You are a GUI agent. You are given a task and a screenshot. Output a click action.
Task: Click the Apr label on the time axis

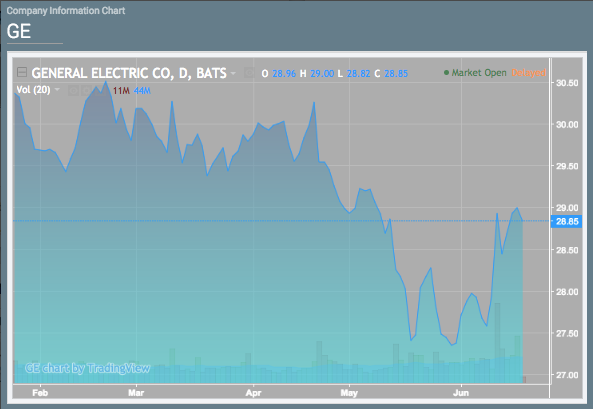click(253, 393)
